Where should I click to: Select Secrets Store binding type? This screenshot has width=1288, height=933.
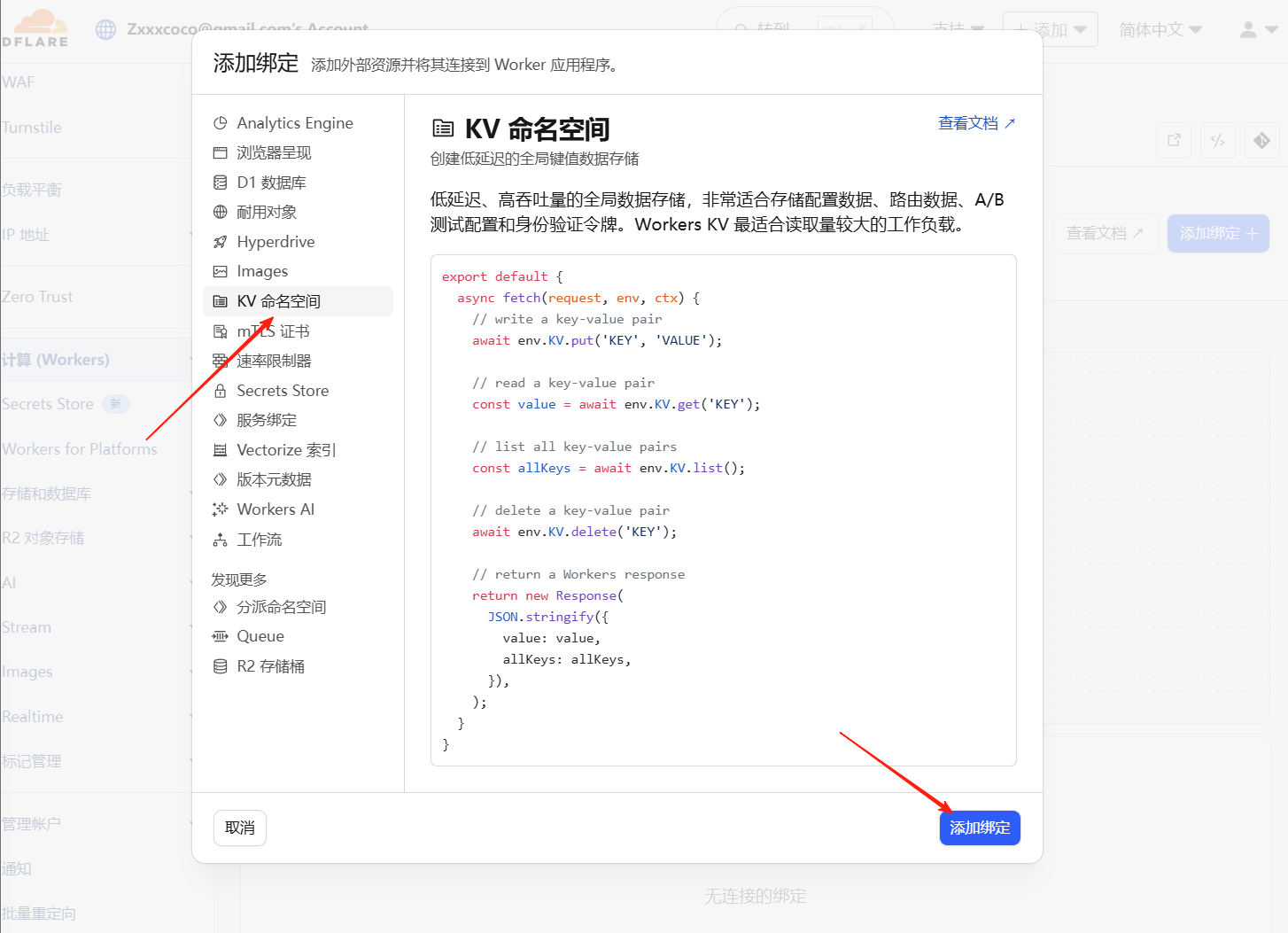click(x=298, y=391)
